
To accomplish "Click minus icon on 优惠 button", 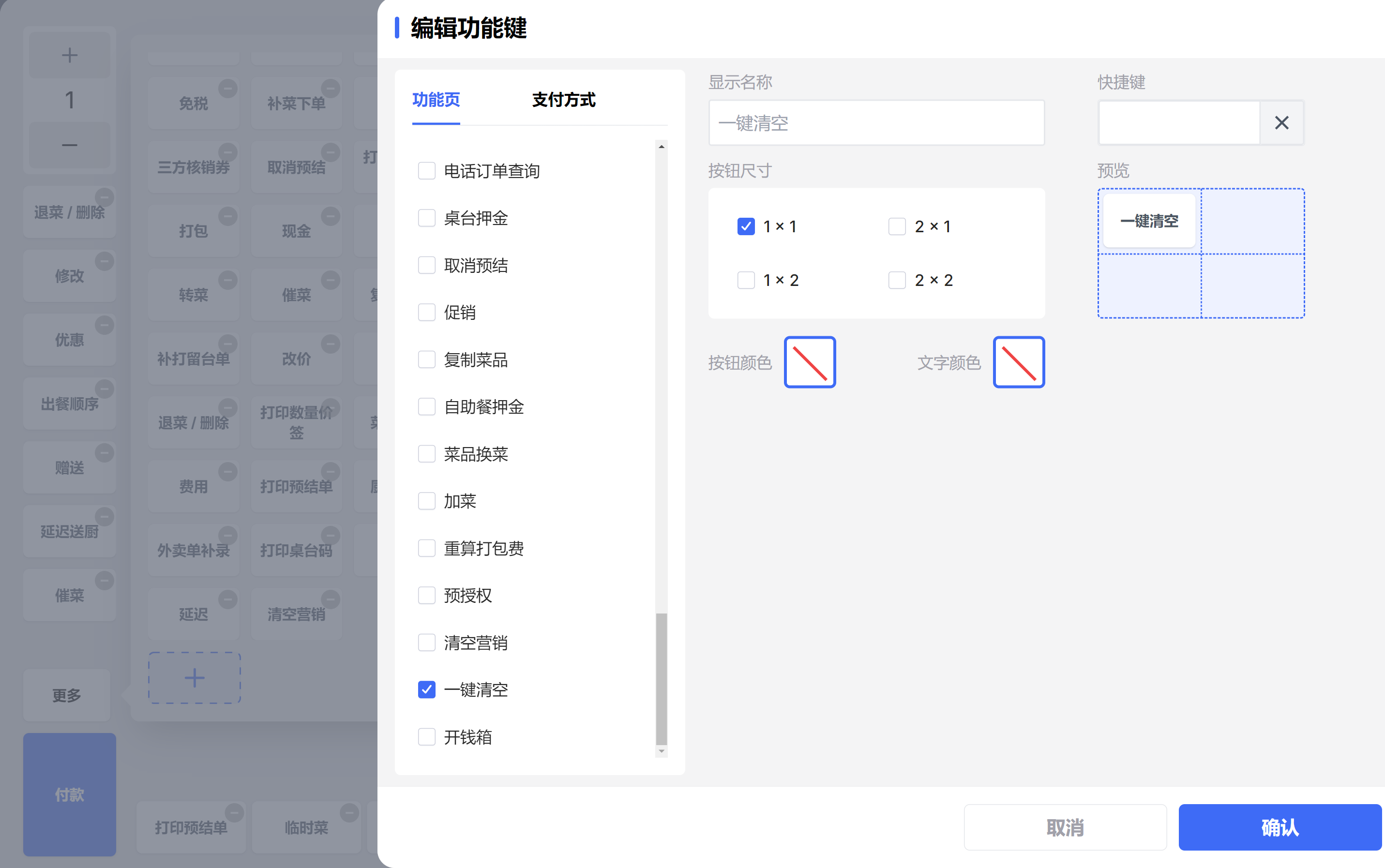I will click(x=104, y=325).
